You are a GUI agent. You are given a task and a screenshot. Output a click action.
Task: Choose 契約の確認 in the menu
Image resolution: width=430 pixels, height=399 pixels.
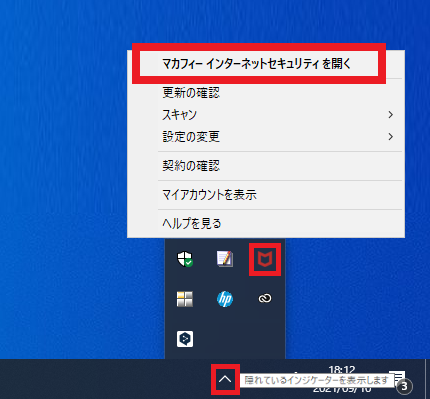click(266, 166)
